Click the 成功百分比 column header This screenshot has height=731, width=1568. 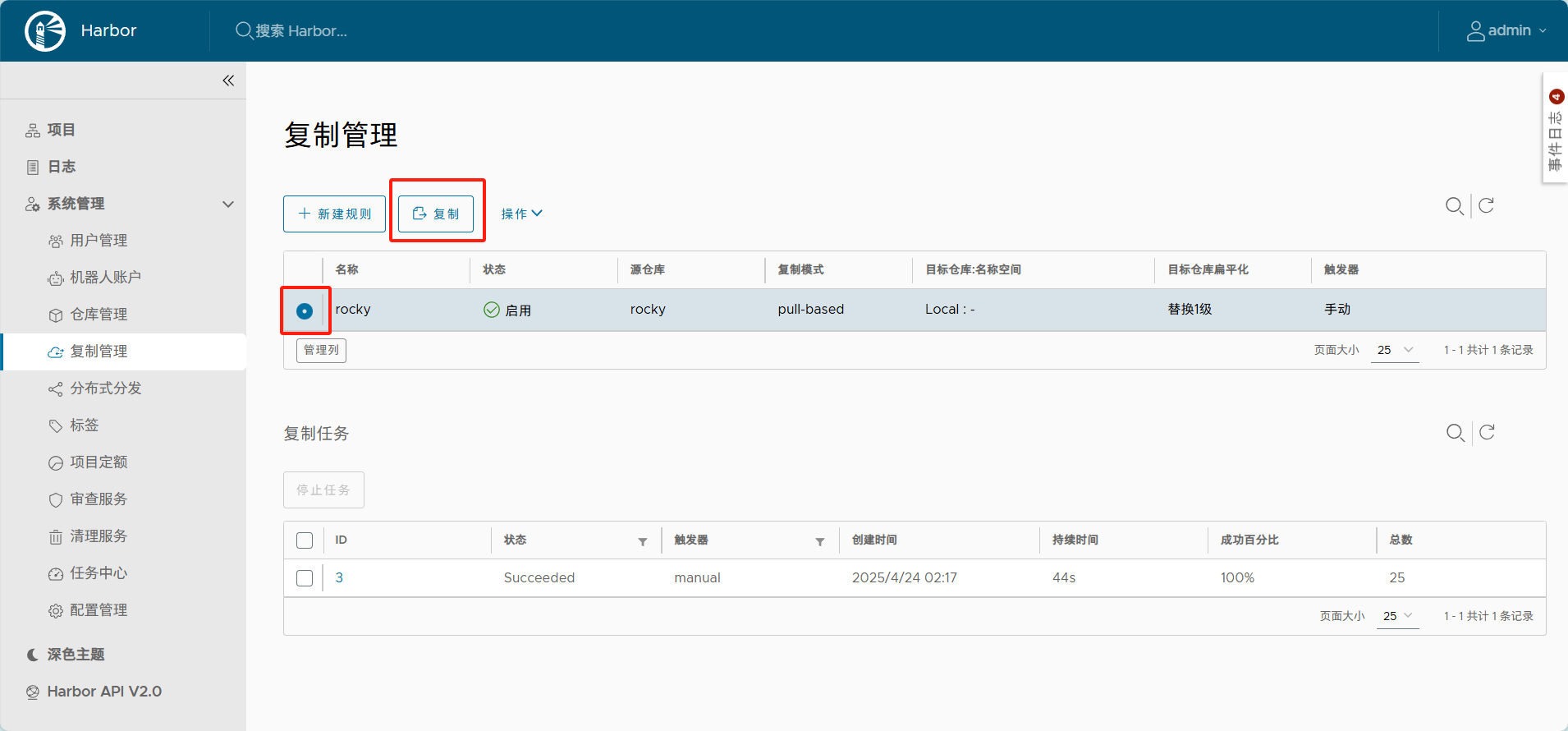tap(1249, 540)
